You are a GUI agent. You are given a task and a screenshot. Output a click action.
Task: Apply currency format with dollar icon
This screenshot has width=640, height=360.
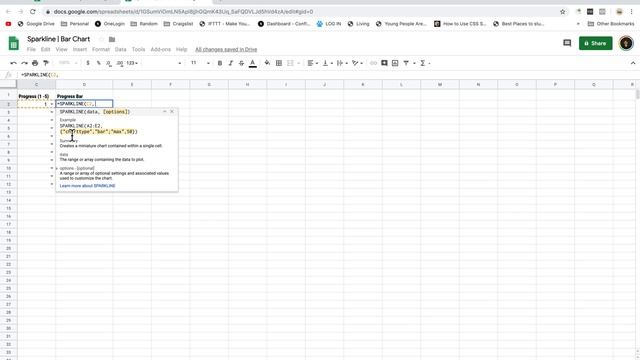(88, 63)
